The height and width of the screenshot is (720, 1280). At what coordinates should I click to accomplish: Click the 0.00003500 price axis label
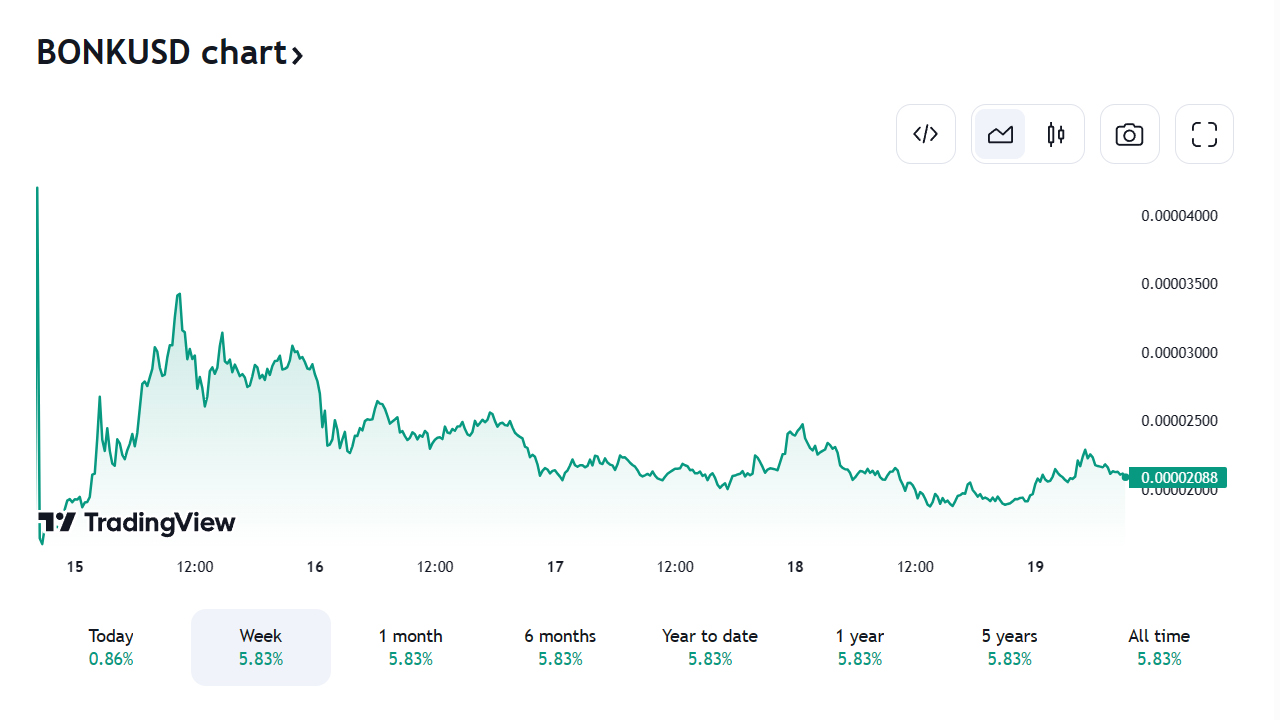1180,284
